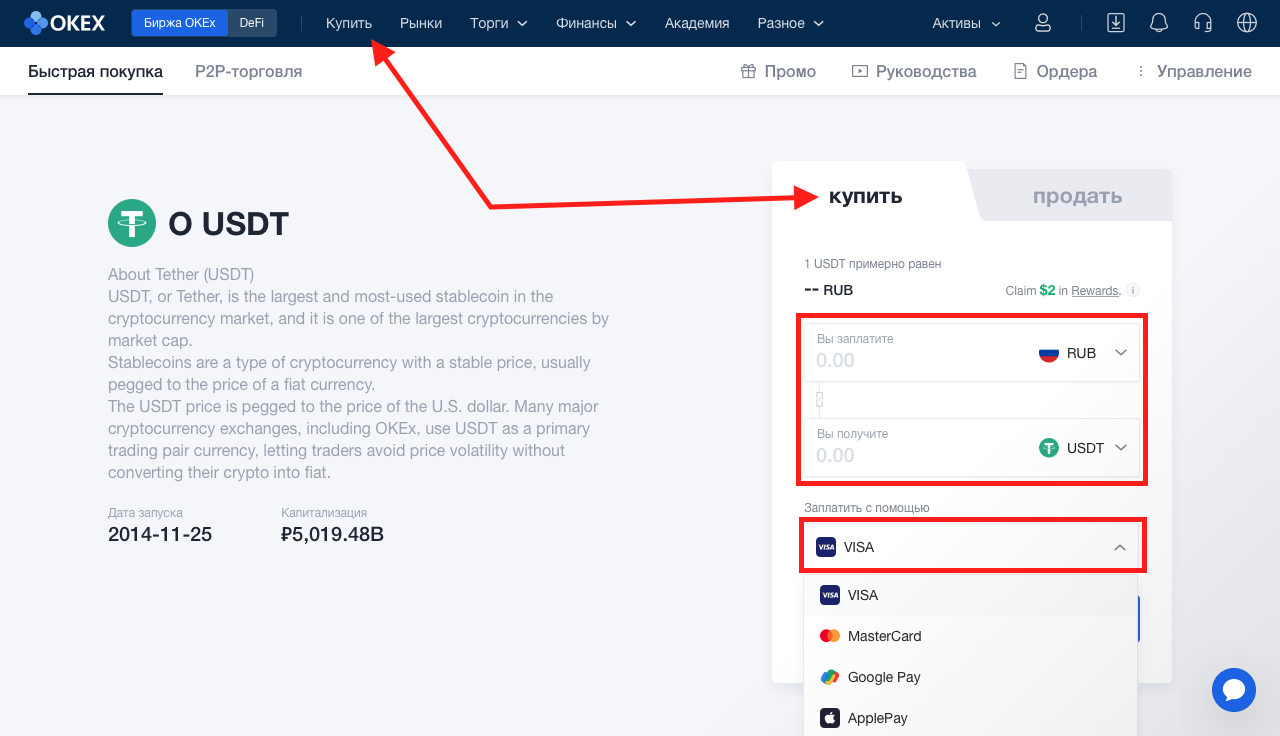The width and height of the screenshot is (1280, 736).
Task: Click the document icon beside Ордера
Action: point(1020,71)
